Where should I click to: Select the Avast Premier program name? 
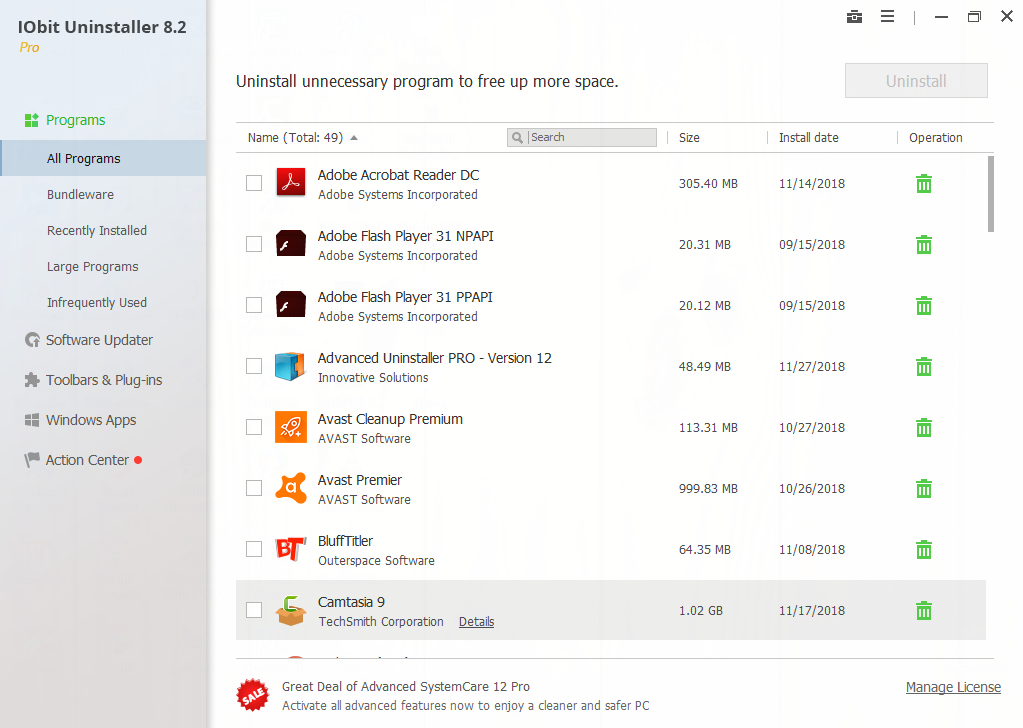click(x=359, y=480)
